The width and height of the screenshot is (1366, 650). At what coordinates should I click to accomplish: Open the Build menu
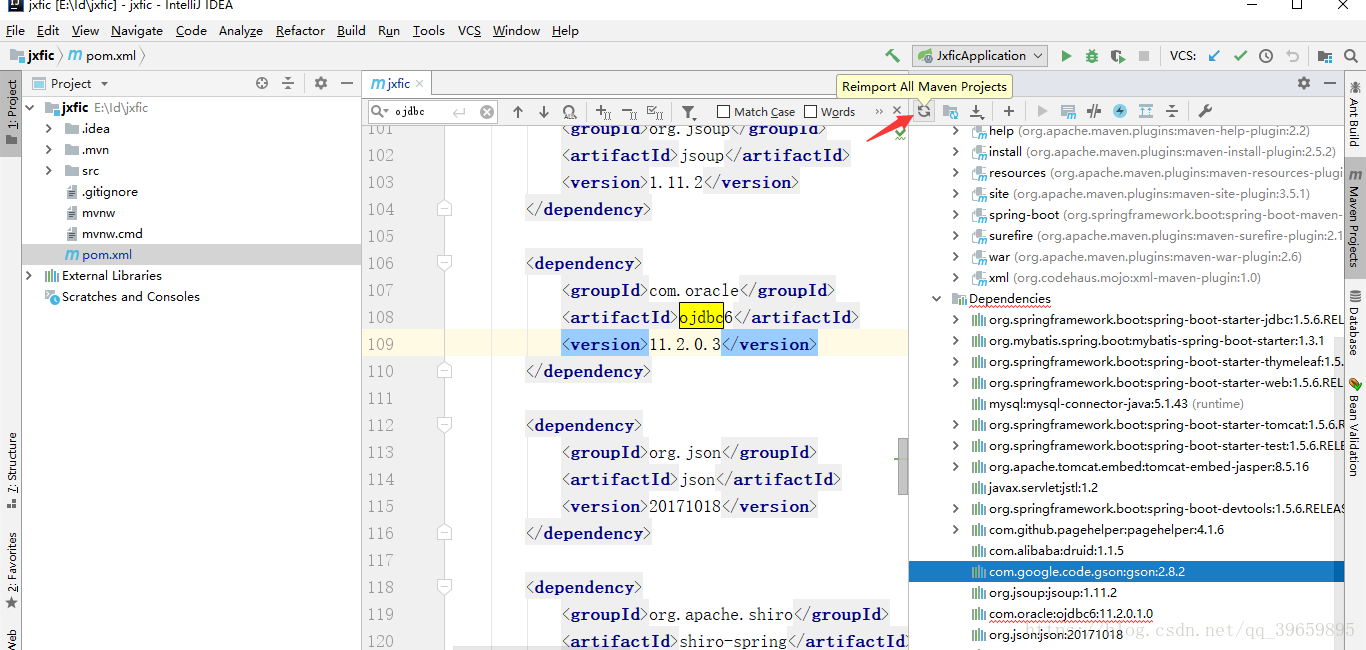351,30
